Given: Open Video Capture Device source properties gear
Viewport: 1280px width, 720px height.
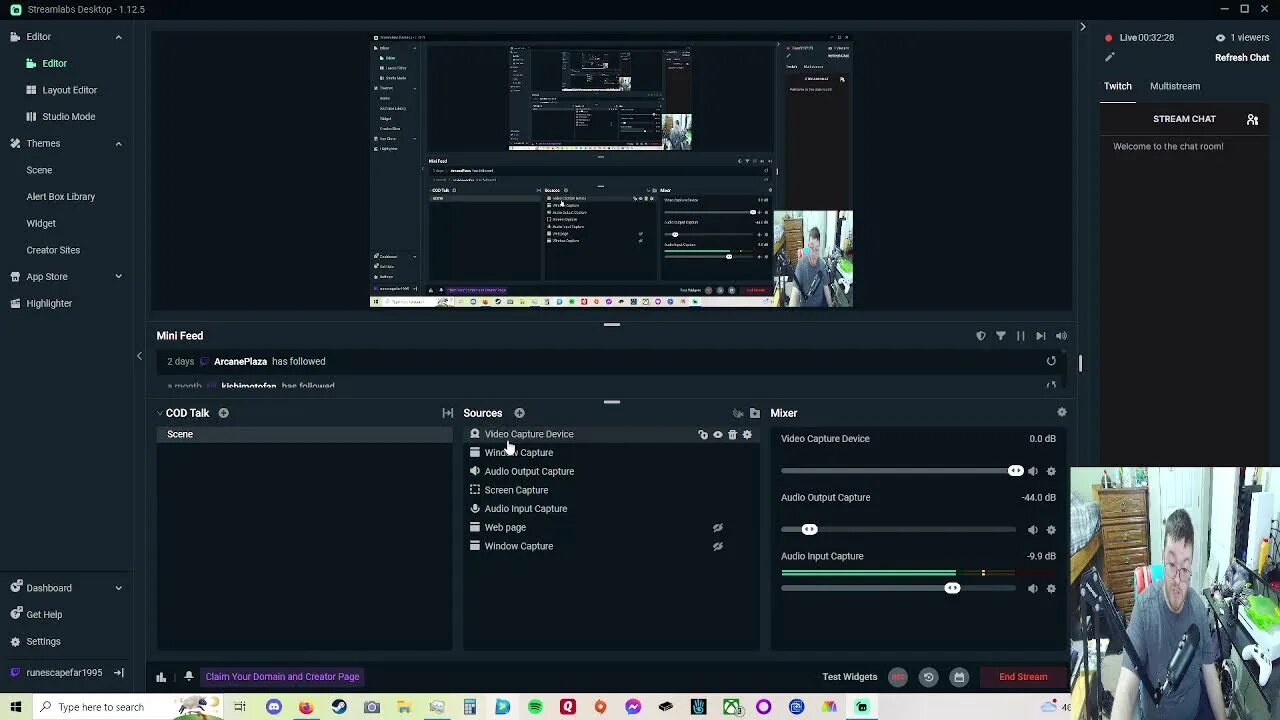Looking at the screenshot, I should pos(747,435).
